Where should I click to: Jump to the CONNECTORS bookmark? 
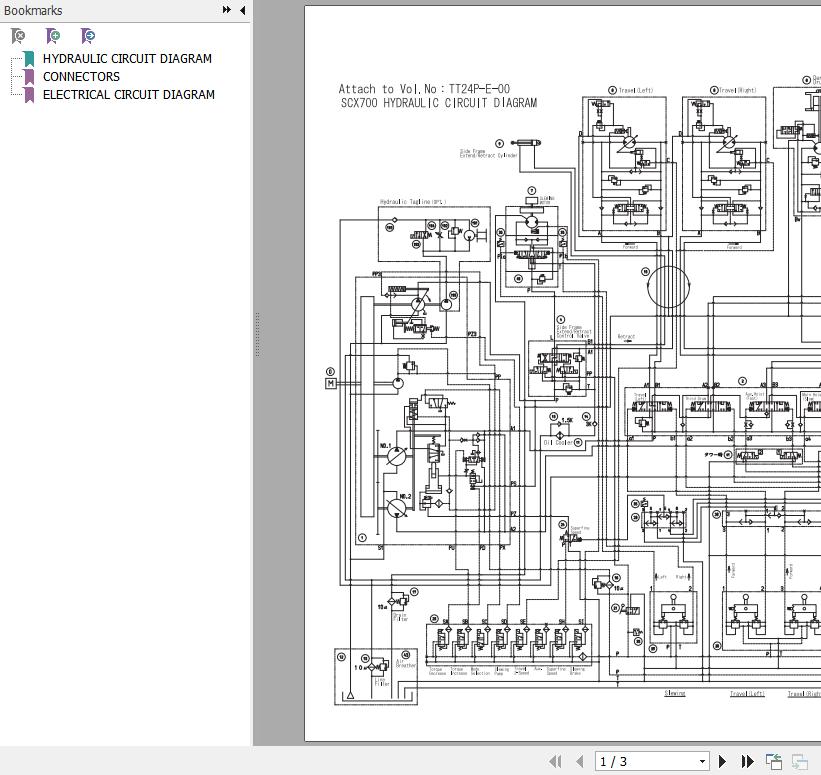point(81,76)
